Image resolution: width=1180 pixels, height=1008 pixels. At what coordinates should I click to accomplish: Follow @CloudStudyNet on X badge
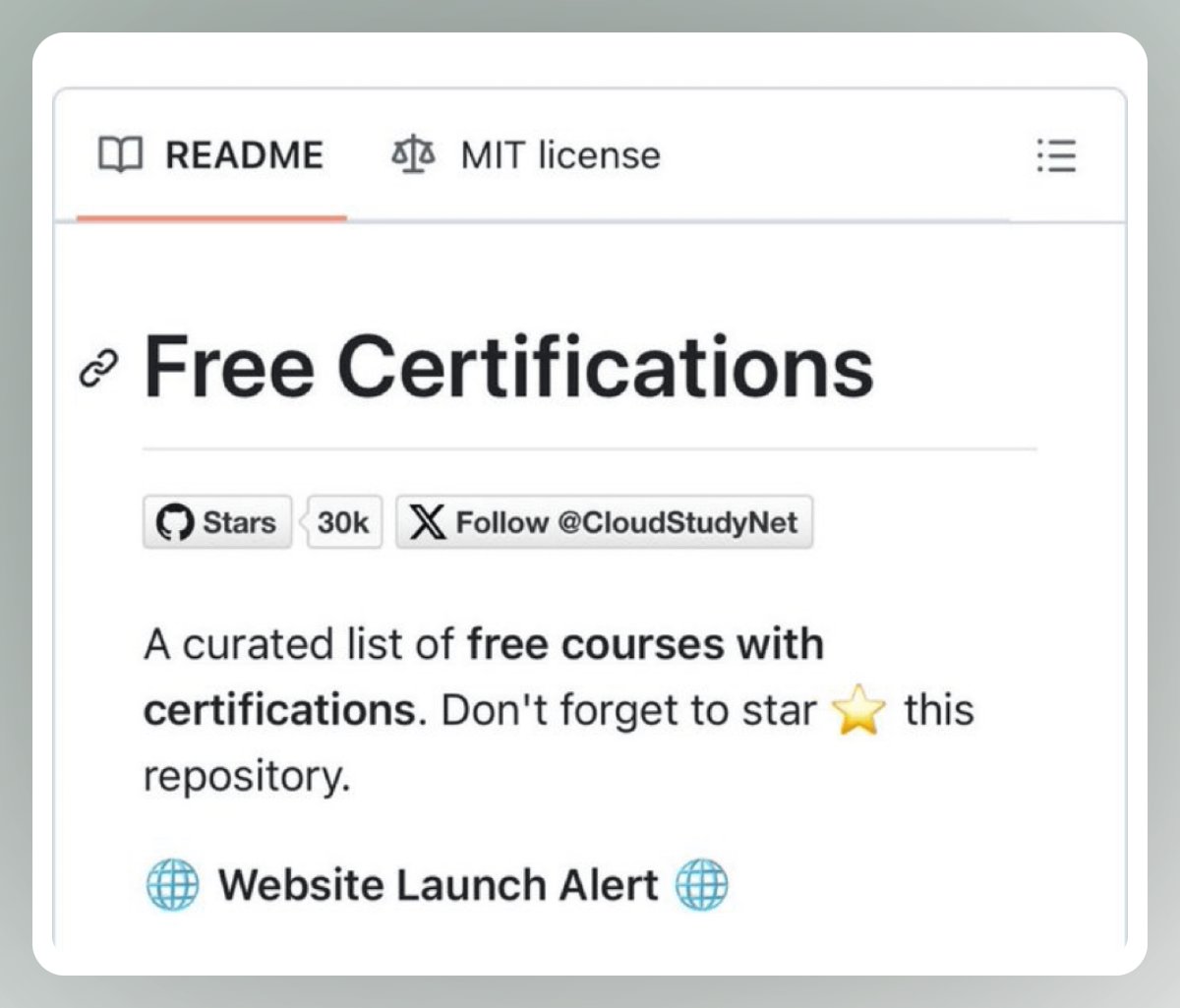pos(604,522)
